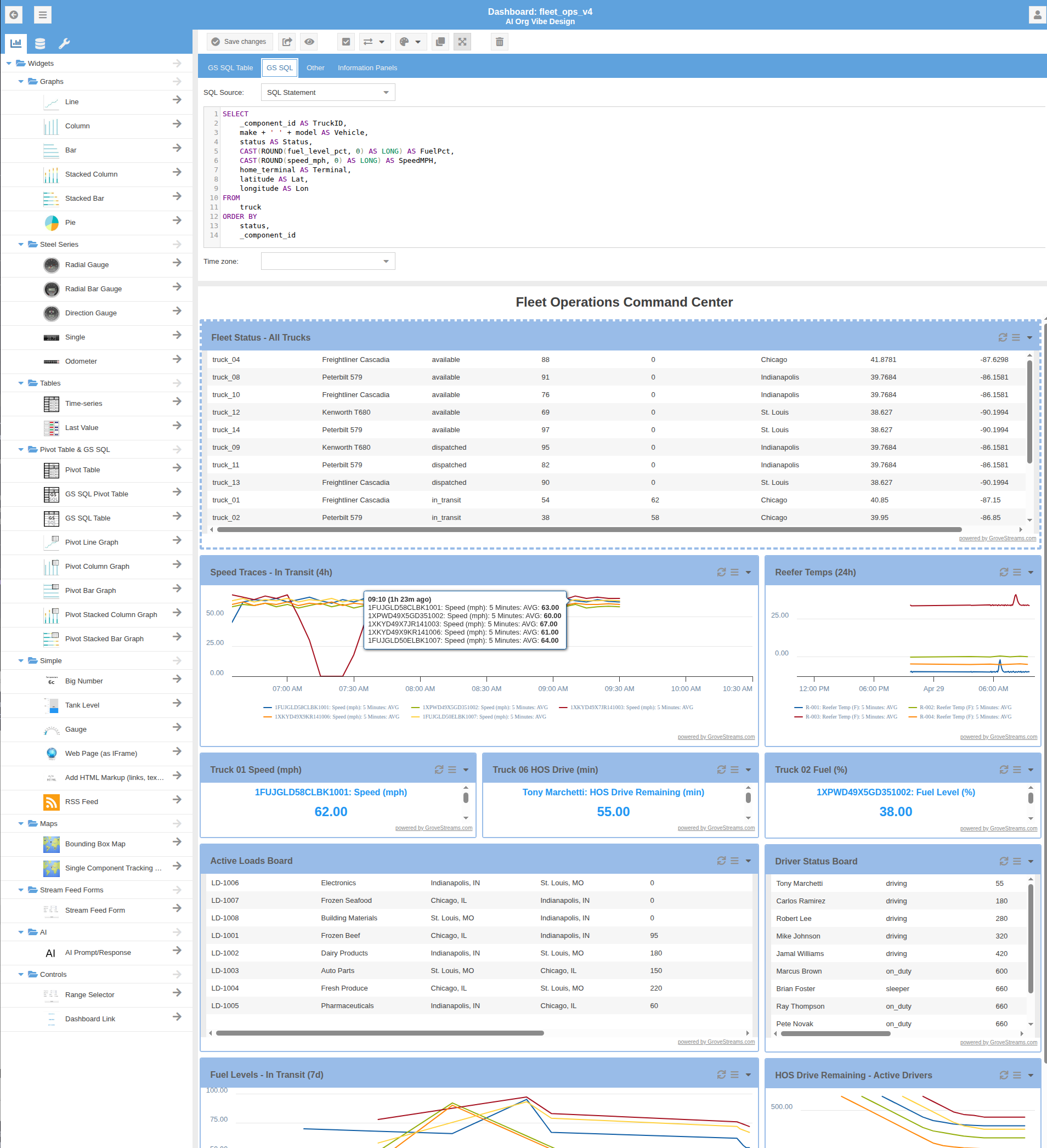Viewport: 1047px width, 1148px height.
Task: Select the Line graph widget
Action: coord(96,102)
